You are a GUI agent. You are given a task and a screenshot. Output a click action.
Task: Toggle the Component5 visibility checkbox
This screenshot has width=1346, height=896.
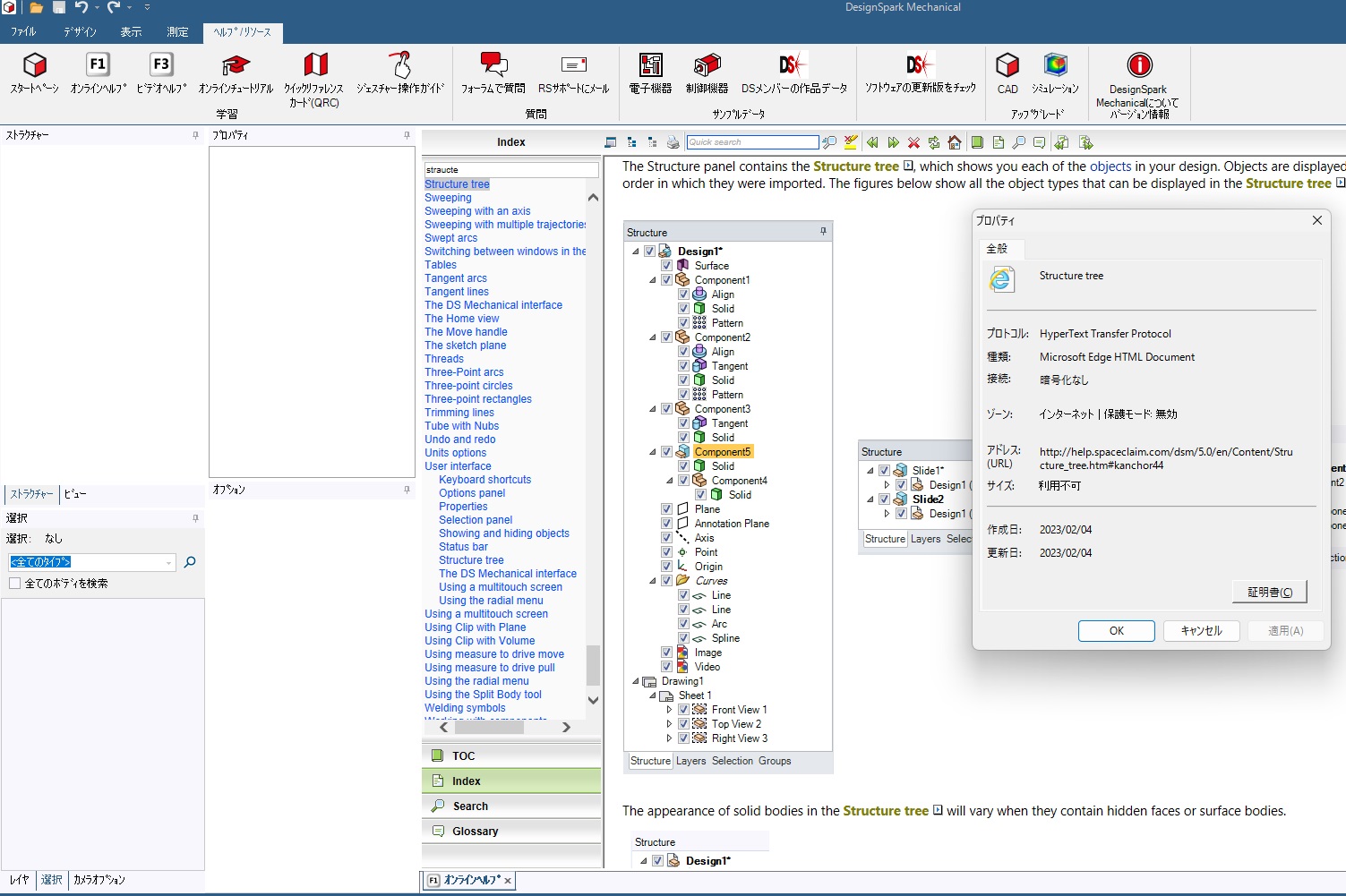(666, 452)
